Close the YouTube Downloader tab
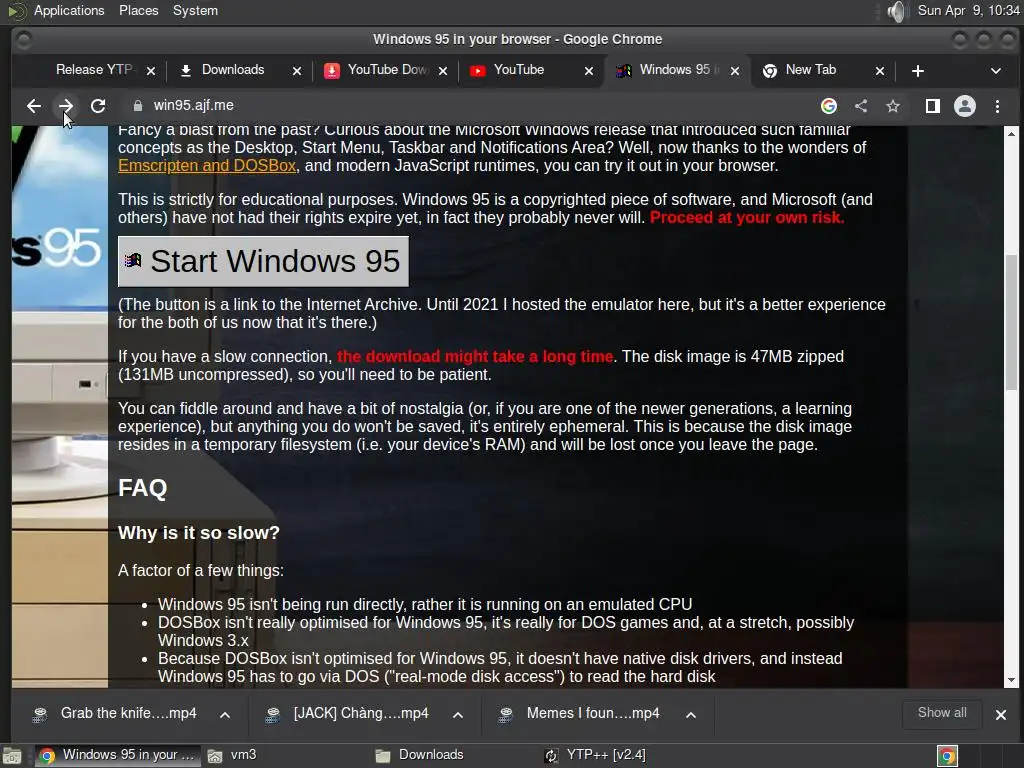Image resolution: width=1024 pixels, height=768 pixels. click(x=443, y=71)
